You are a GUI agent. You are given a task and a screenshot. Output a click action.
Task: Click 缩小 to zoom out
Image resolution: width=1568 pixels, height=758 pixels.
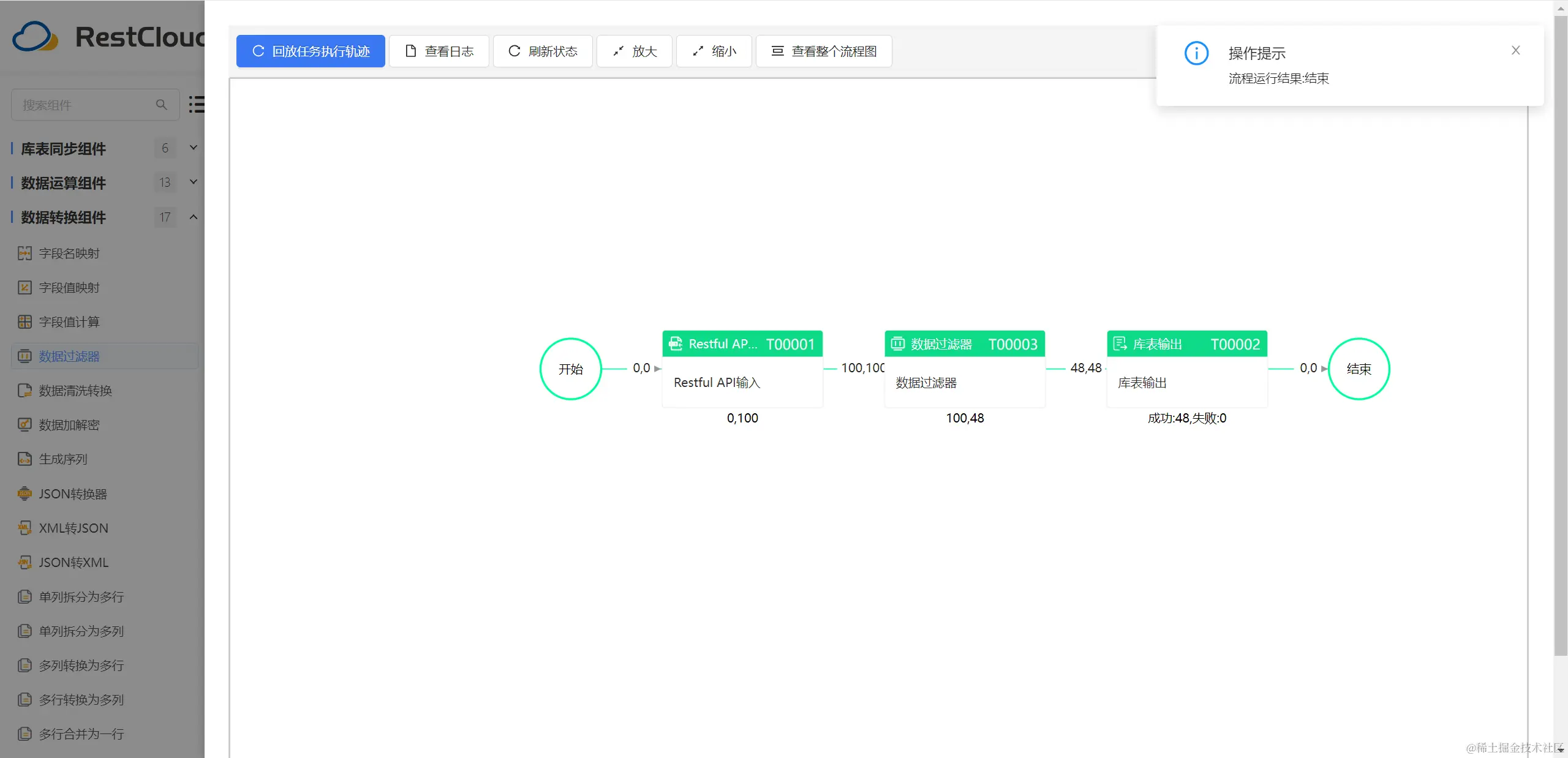(713, 51)
